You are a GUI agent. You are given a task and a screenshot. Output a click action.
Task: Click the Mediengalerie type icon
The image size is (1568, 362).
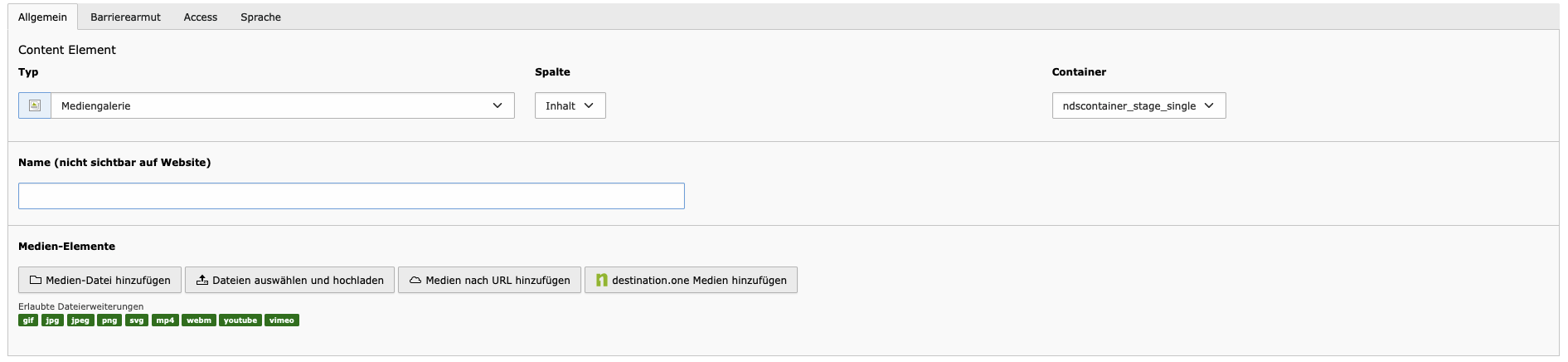click(x=35, y=105)
